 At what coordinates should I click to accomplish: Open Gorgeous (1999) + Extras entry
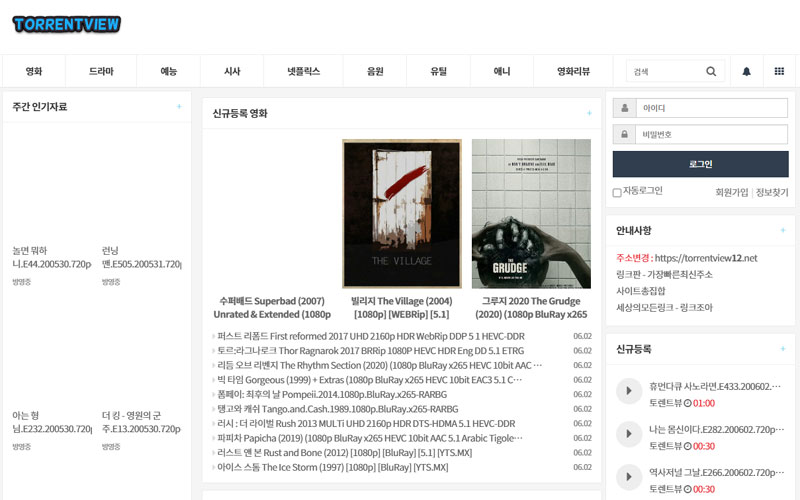tap(369, 380)
